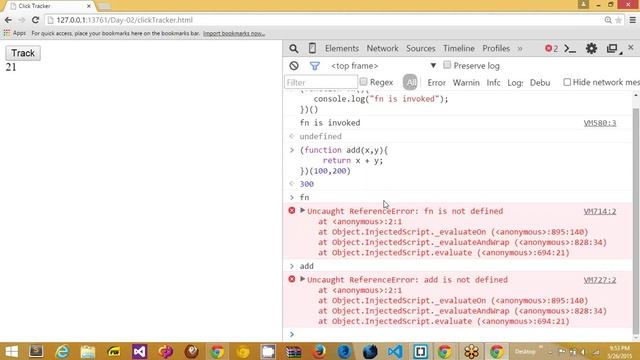Click the address bar URL
The width and height of the screenshot is (640, 360).
124,20
